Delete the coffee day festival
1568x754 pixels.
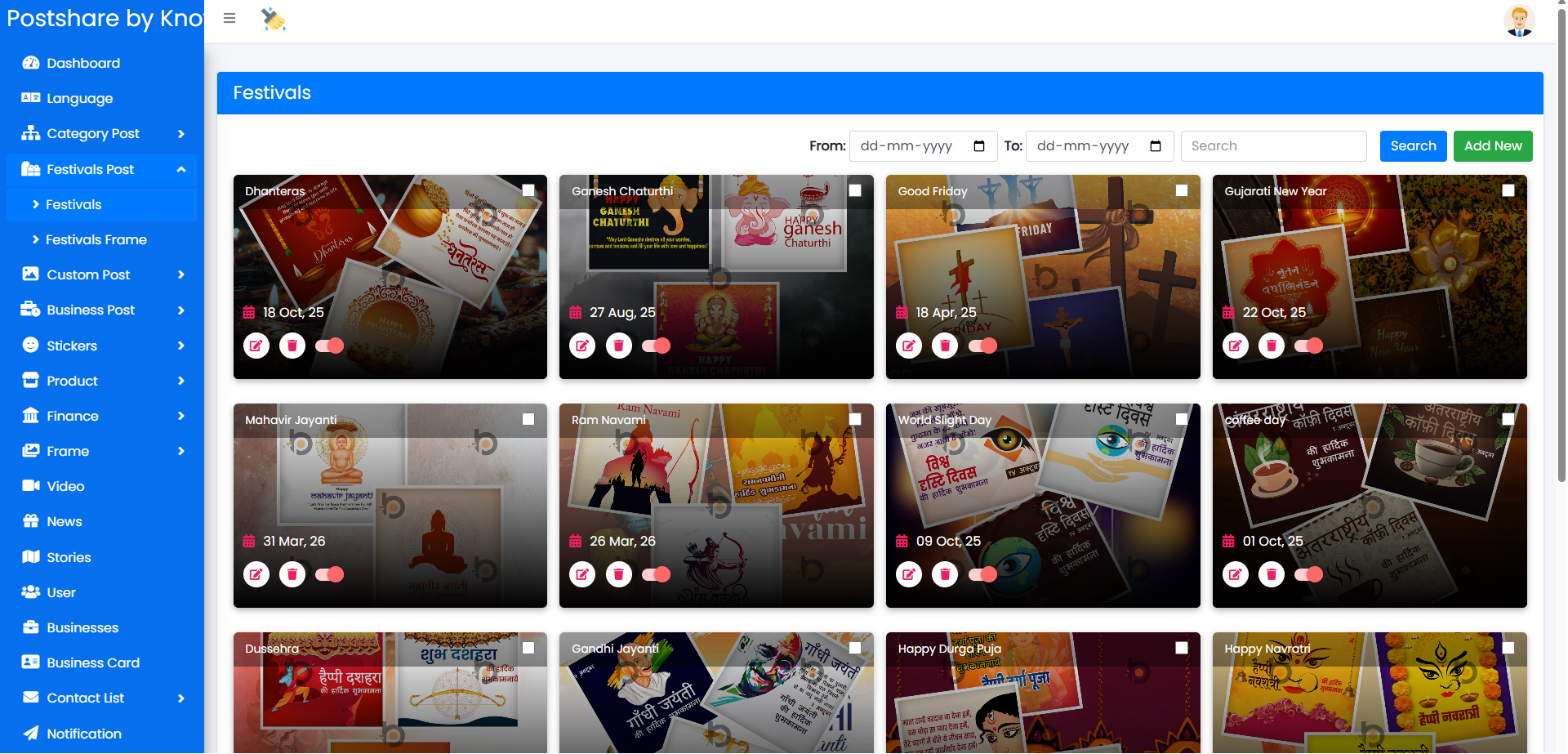pyautogui.click(x=1272, y=574)
